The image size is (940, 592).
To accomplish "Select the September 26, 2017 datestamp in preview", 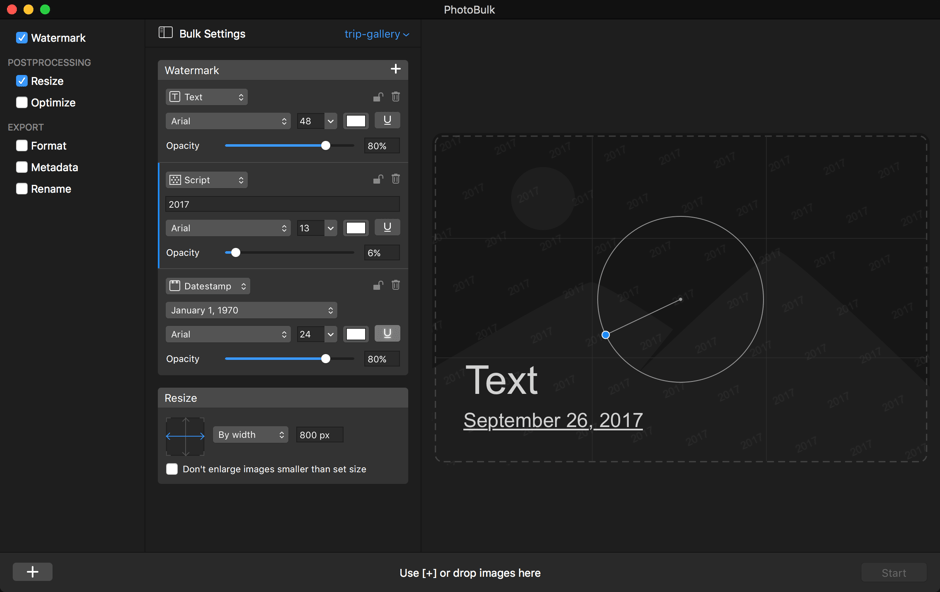I will click(553, 421).
